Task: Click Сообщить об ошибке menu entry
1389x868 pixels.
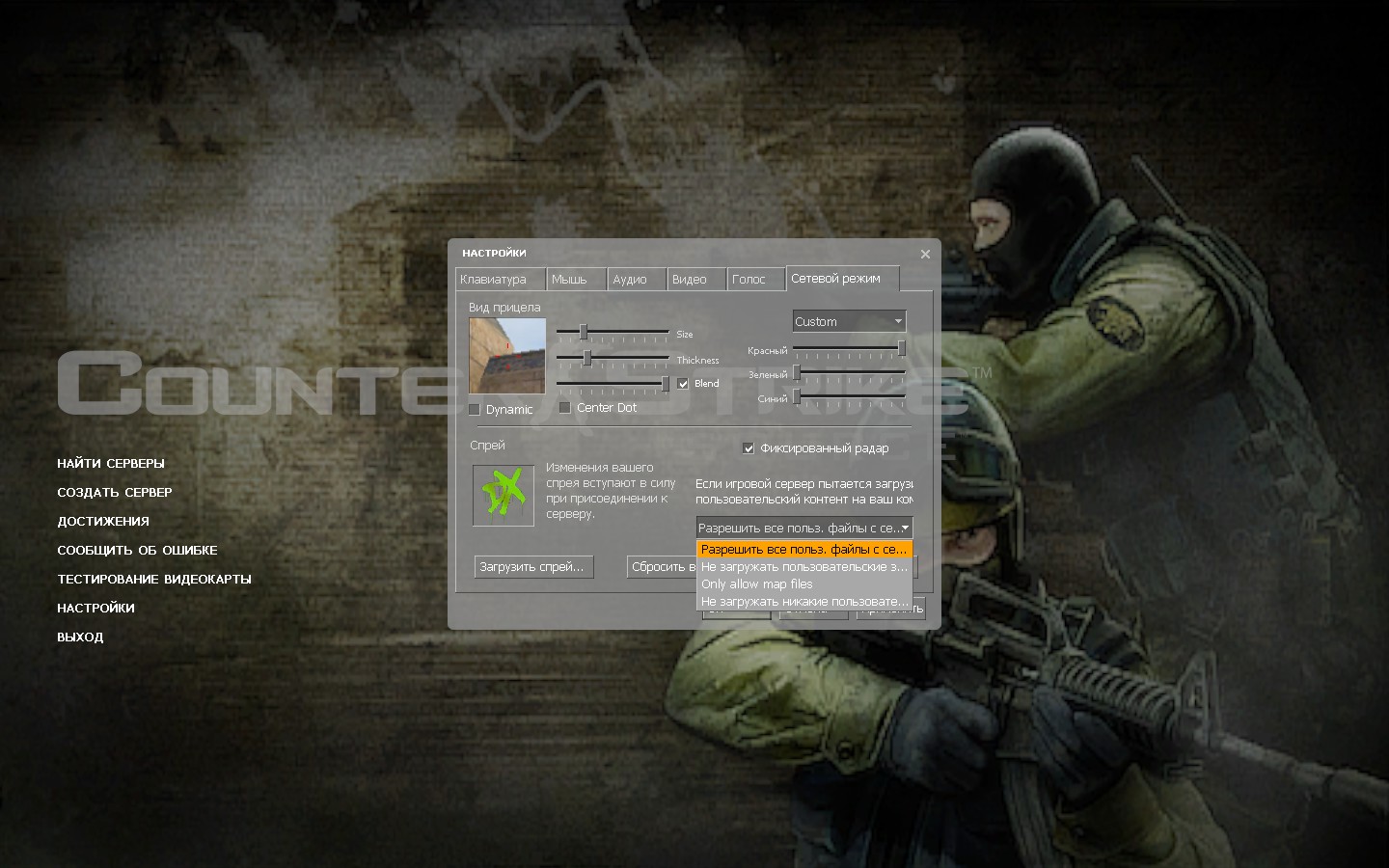Action: [x=137, y=550]
